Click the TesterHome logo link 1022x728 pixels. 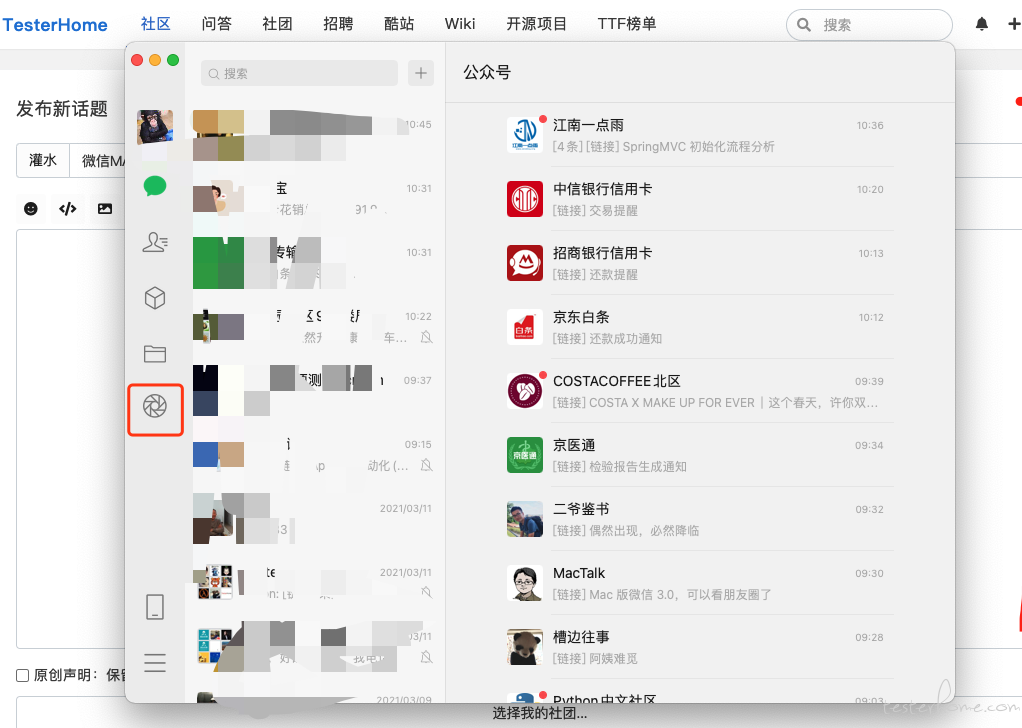(55, 25)
